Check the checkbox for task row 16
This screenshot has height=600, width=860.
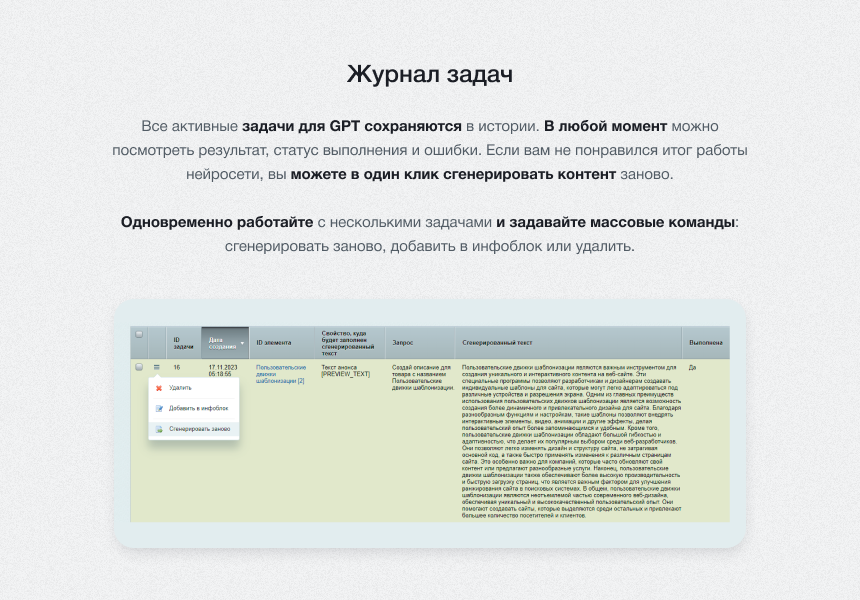[x=138, y=365]
